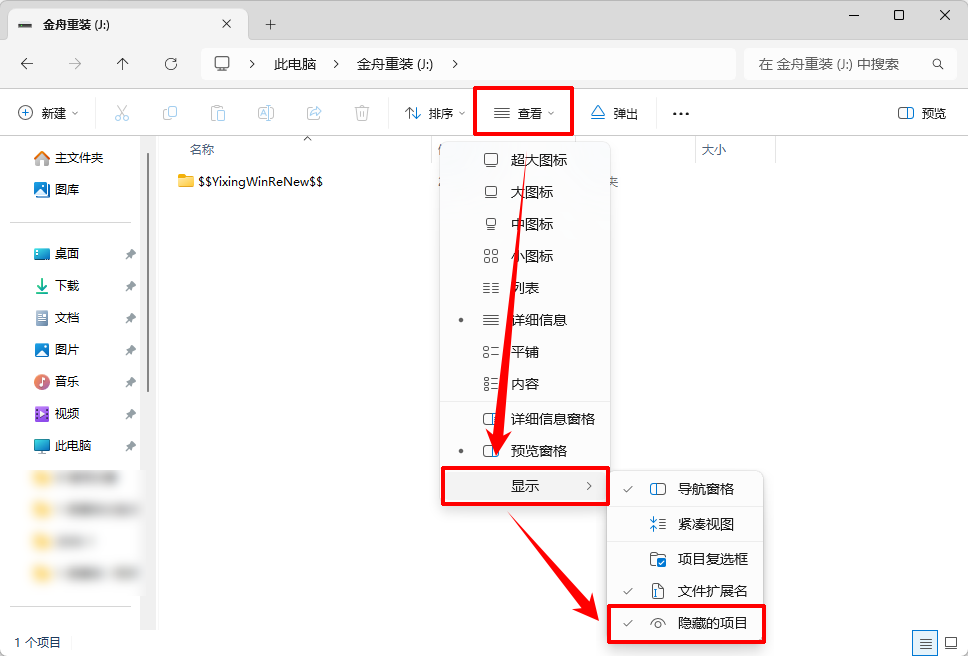
Task: Toggle 导航窗格 navigation pane option
Action: click(686, 489)
